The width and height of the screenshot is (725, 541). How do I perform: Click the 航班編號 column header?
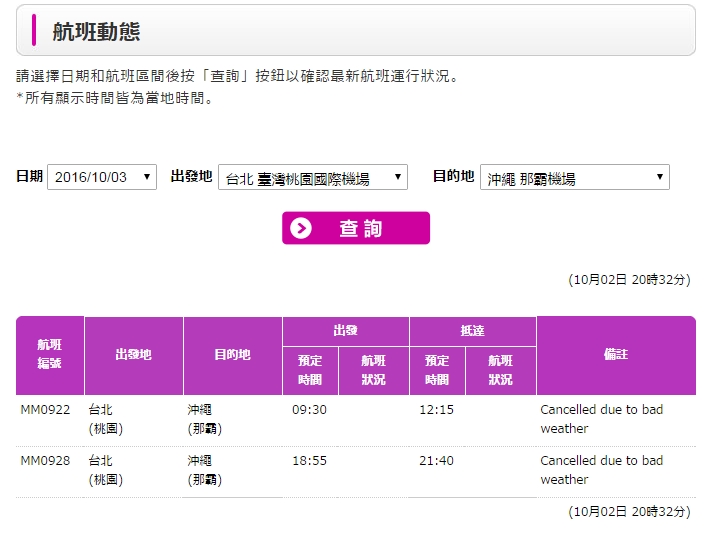click(50, 355)
